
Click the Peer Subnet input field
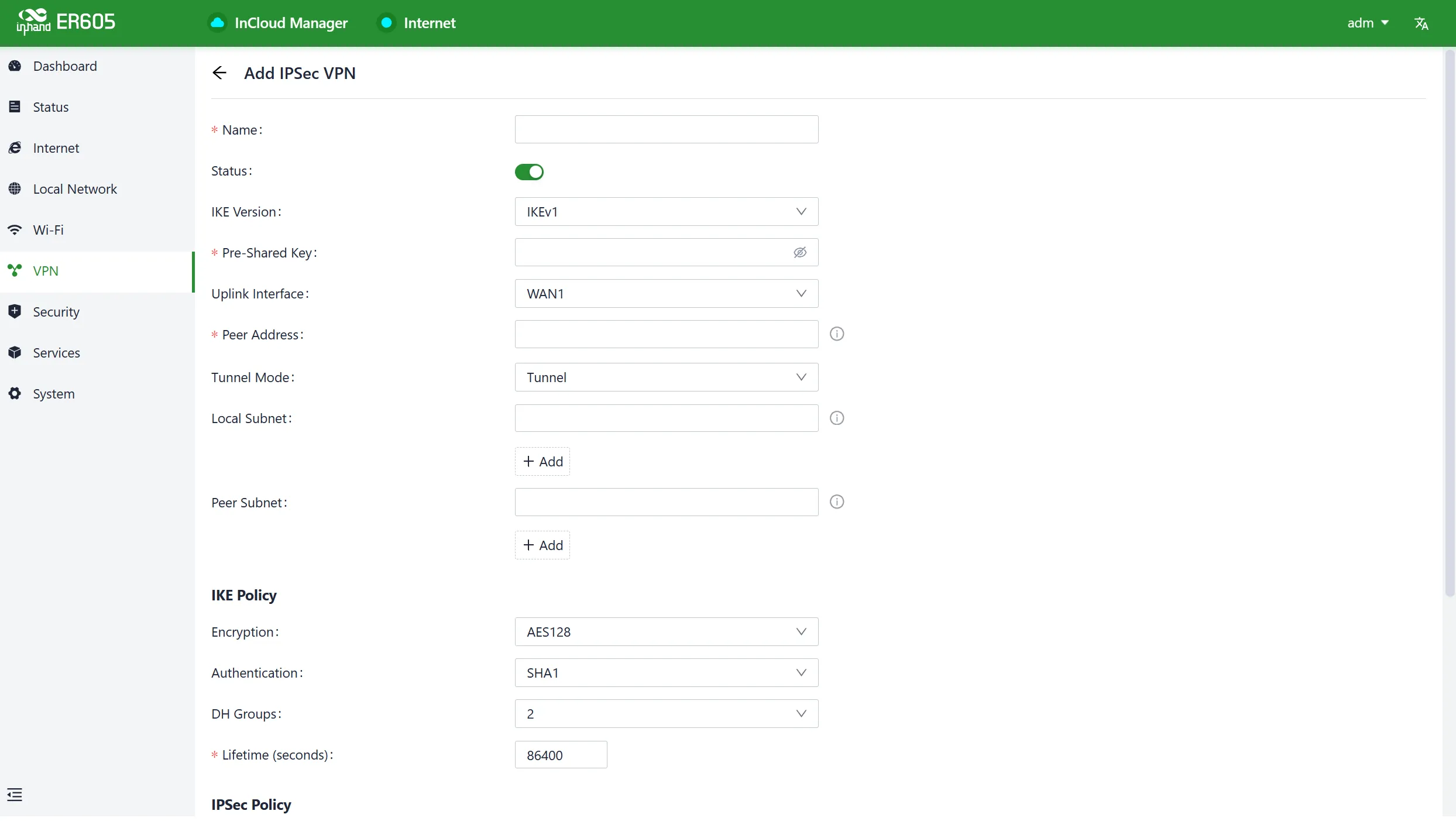coord(667,502)
